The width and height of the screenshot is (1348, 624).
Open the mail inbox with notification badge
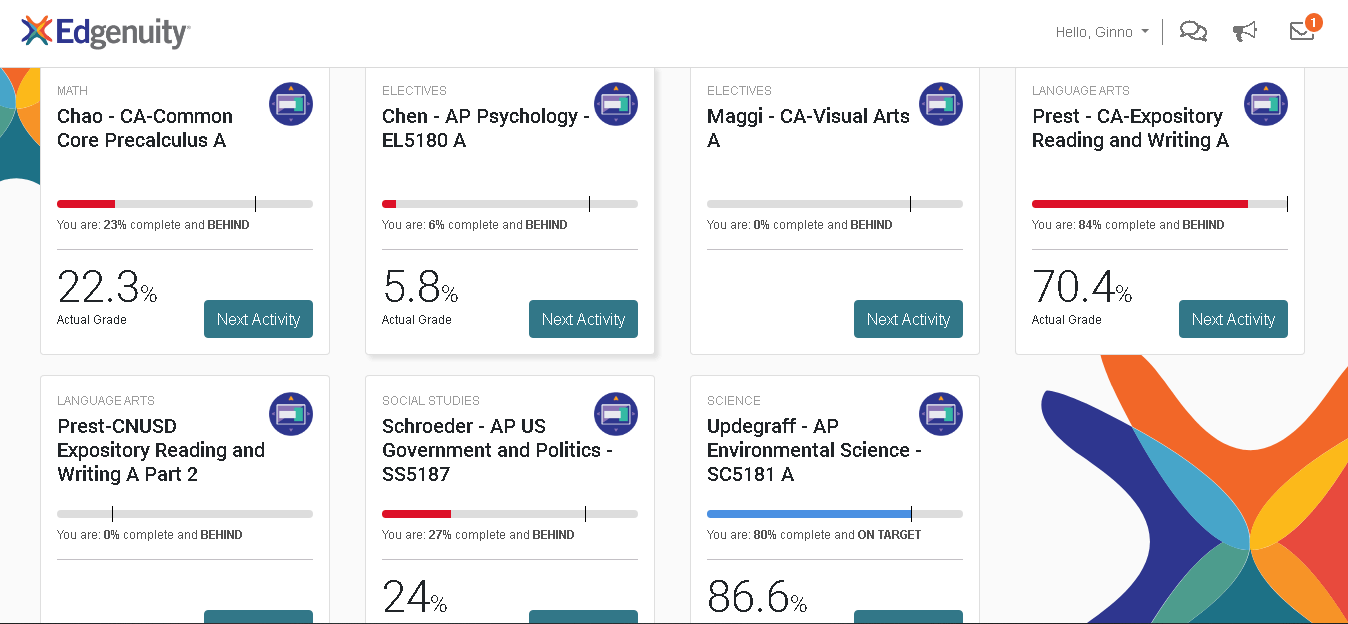pos(1304,29)
